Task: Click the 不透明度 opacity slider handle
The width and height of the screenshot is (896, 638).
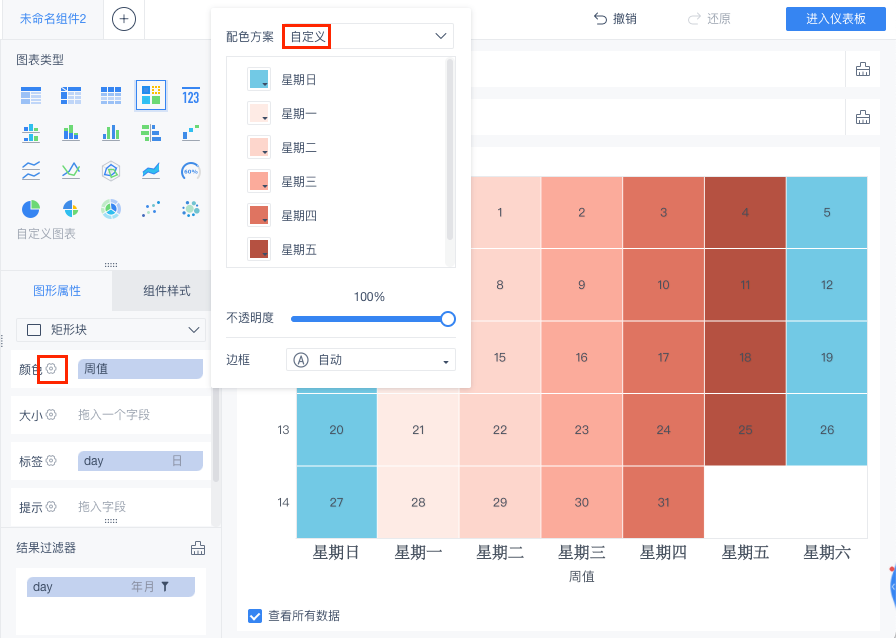Action: 448,319
